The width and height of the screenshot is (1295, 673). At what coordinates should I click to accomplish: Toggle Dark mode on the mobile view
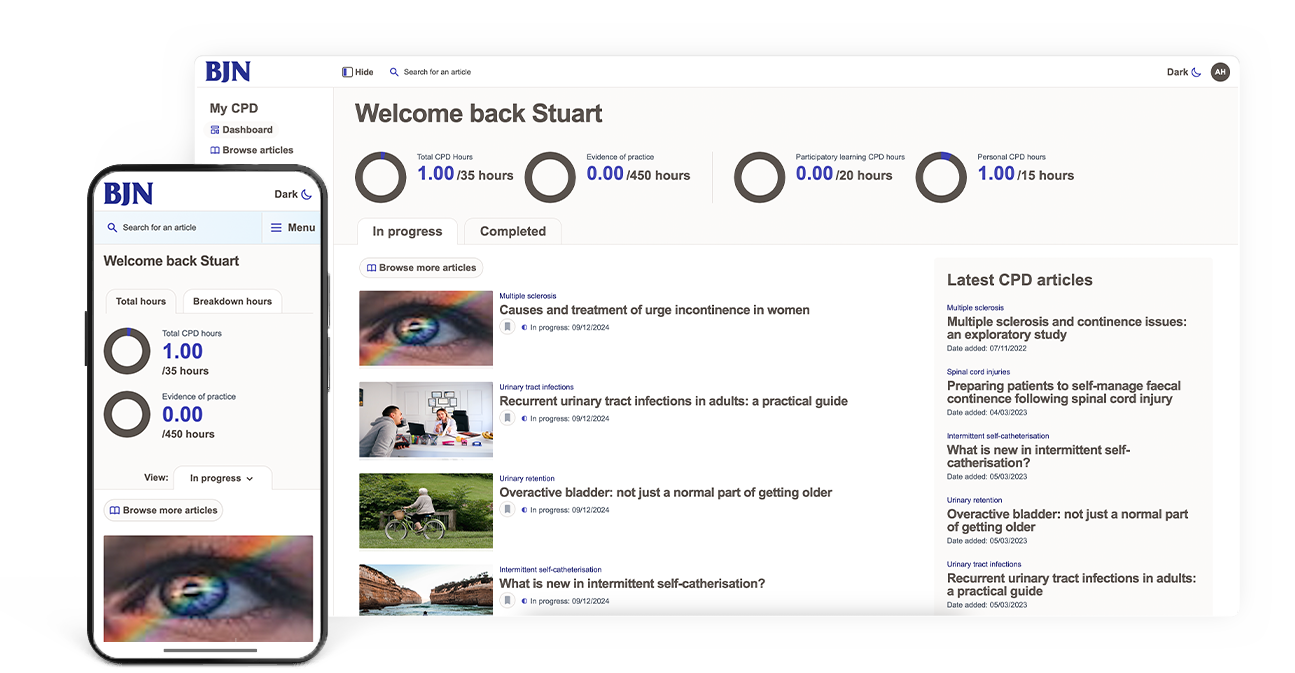[292, 194]
